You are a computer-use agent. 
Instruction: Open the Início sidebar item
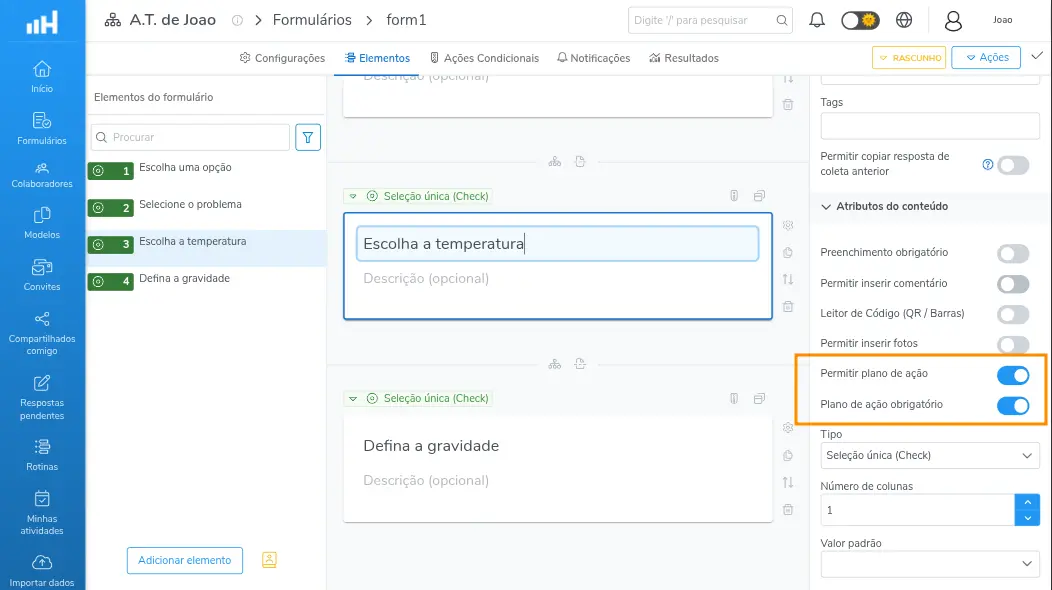pyautogui.click(x=42, y=77)
